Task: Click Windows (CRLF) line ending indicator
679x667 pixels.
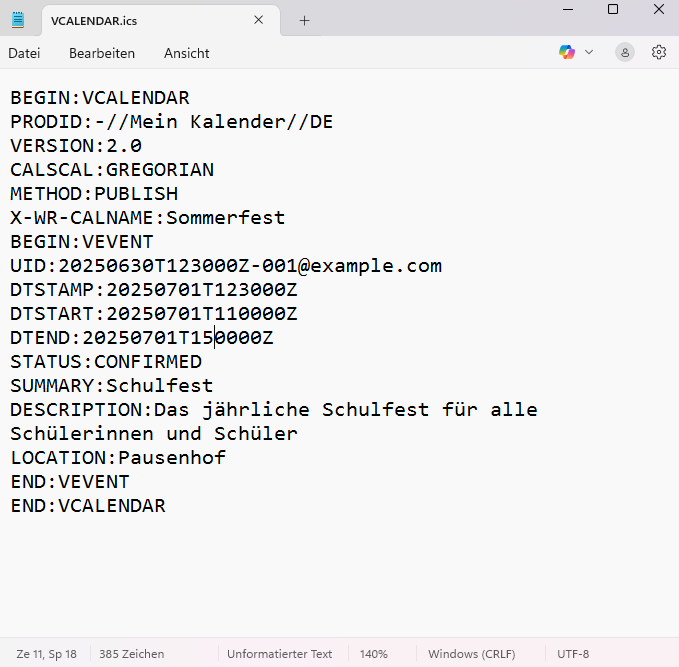Action: pyautogui.click(x=472, y=654)
